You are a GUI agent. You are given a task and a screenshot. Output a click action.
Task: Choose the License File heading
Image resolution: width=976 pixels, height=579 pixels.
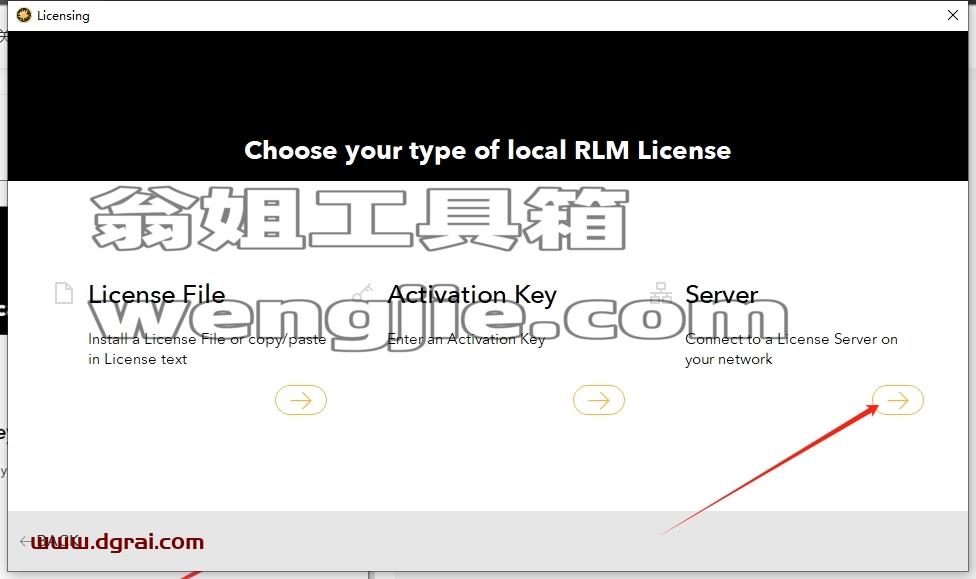point(156,294)
